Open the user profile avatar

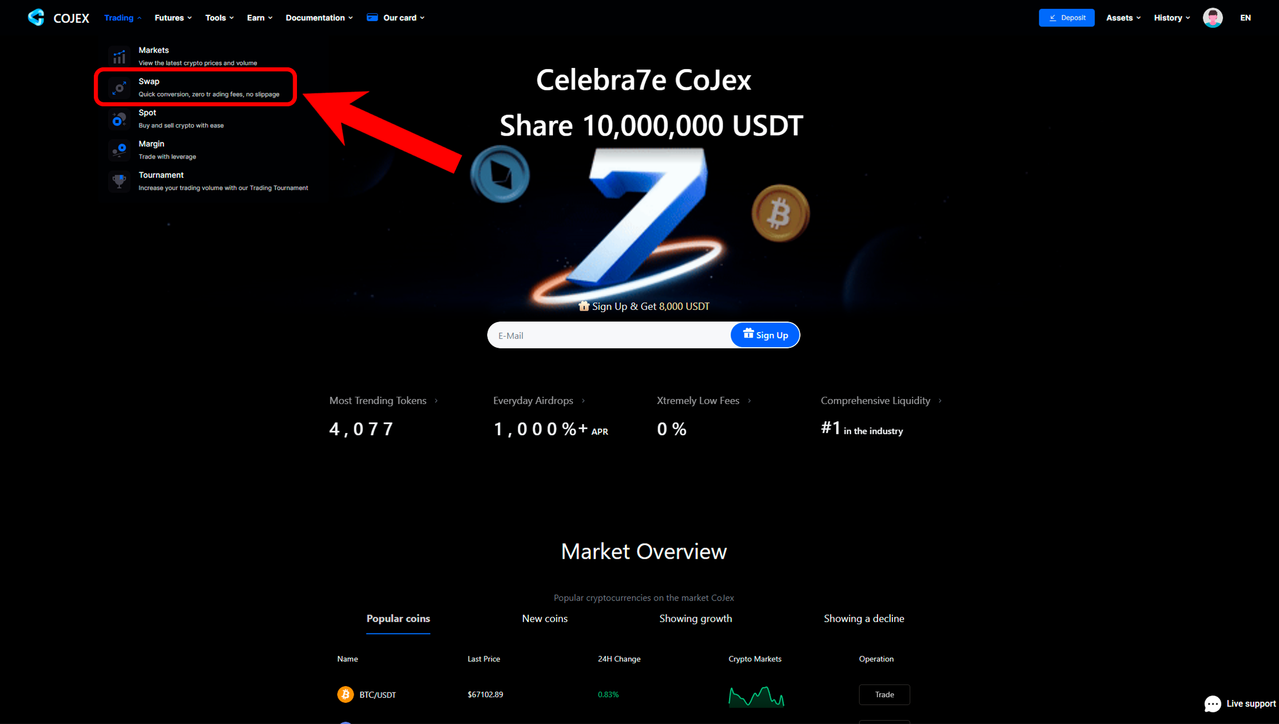click(x=1213, y=17)
